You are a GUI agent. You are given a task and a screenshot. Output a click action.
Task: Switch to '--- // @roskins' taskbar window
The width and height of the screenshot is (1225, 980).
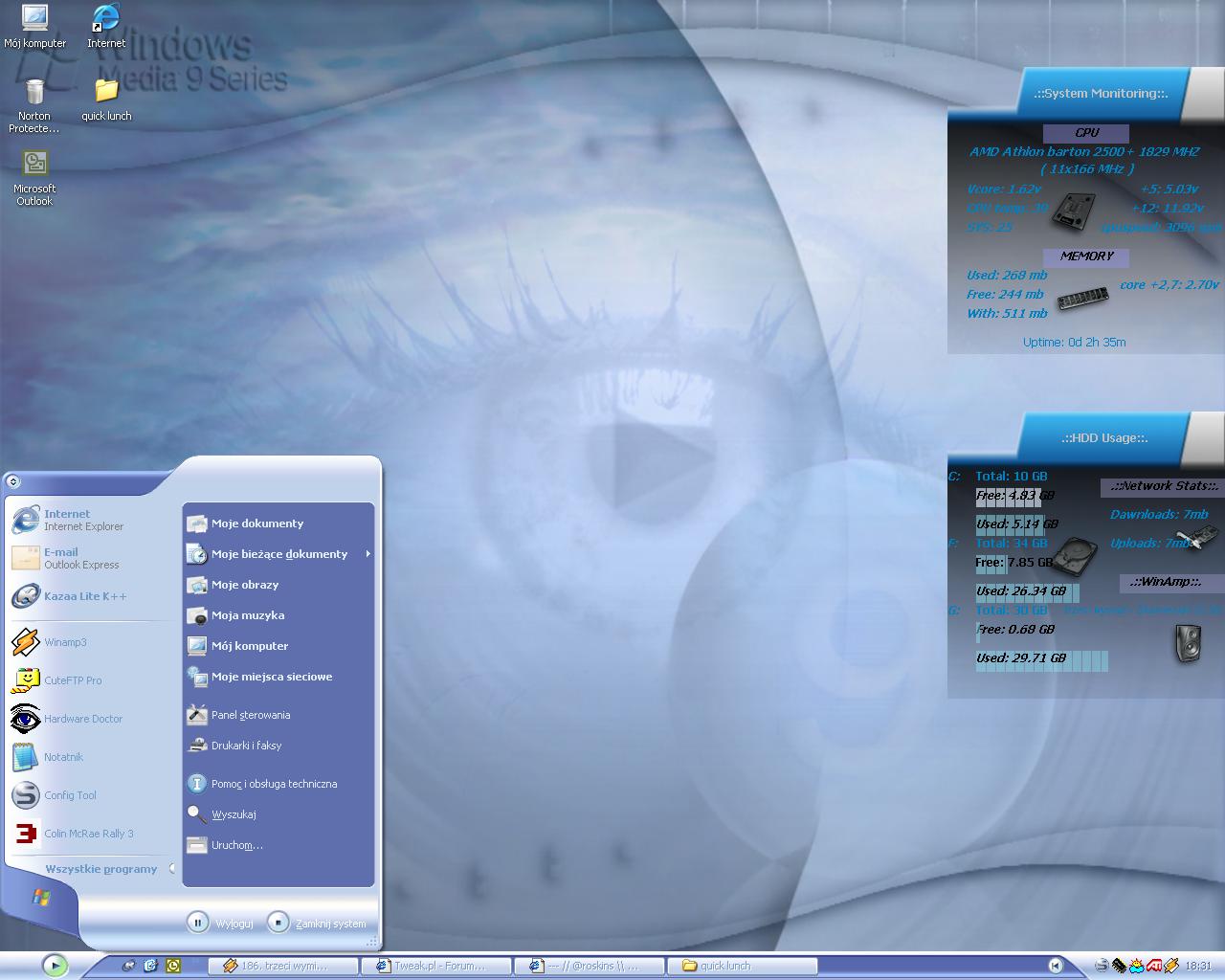coord(589,966)
